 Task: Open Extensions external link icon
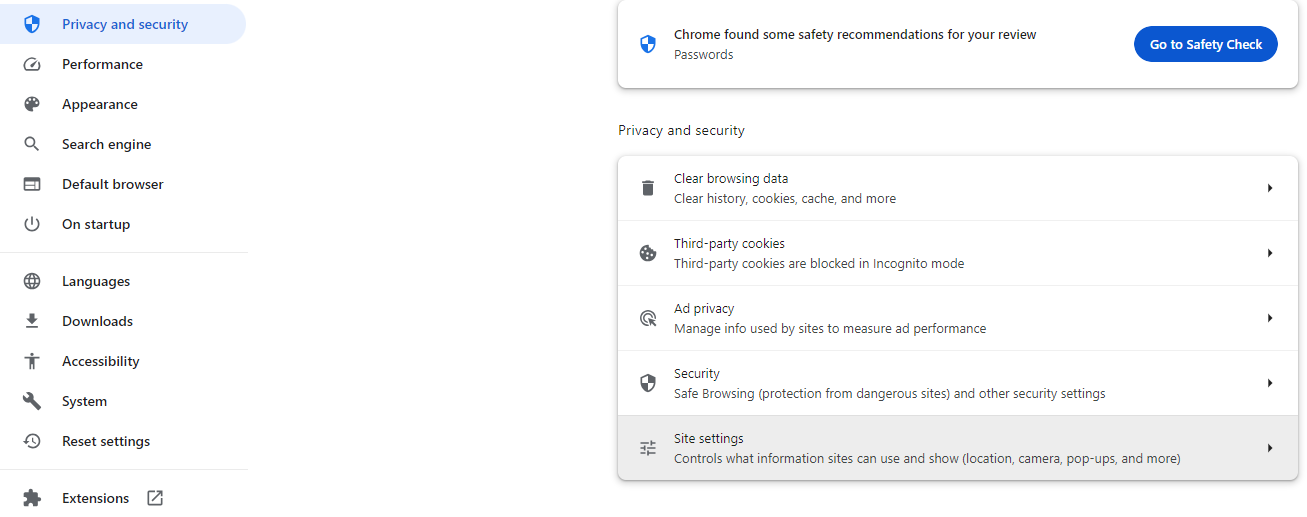155,498
